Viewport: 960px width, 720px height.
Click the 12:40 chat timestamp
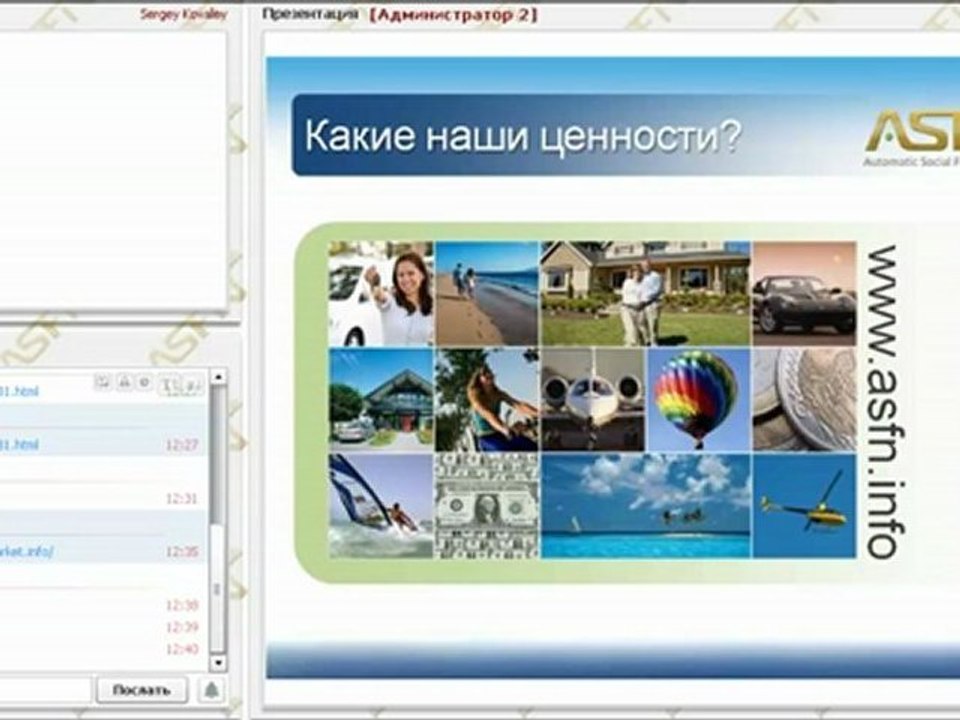coord(182,648)
